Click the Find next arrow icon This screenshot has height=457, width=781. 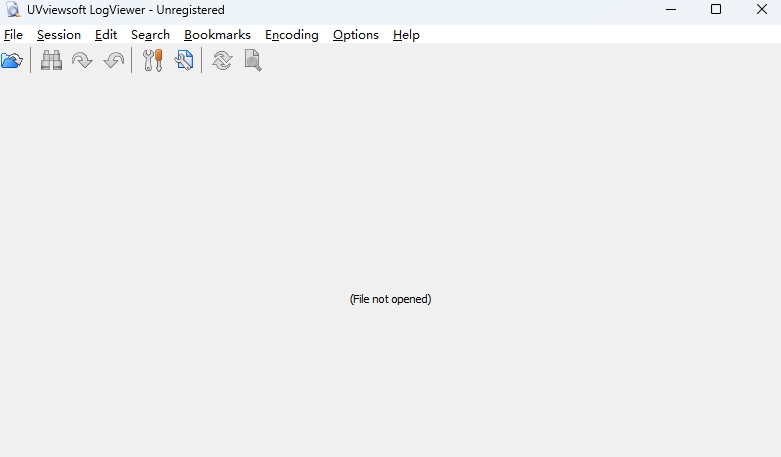(x=82, y=60)
